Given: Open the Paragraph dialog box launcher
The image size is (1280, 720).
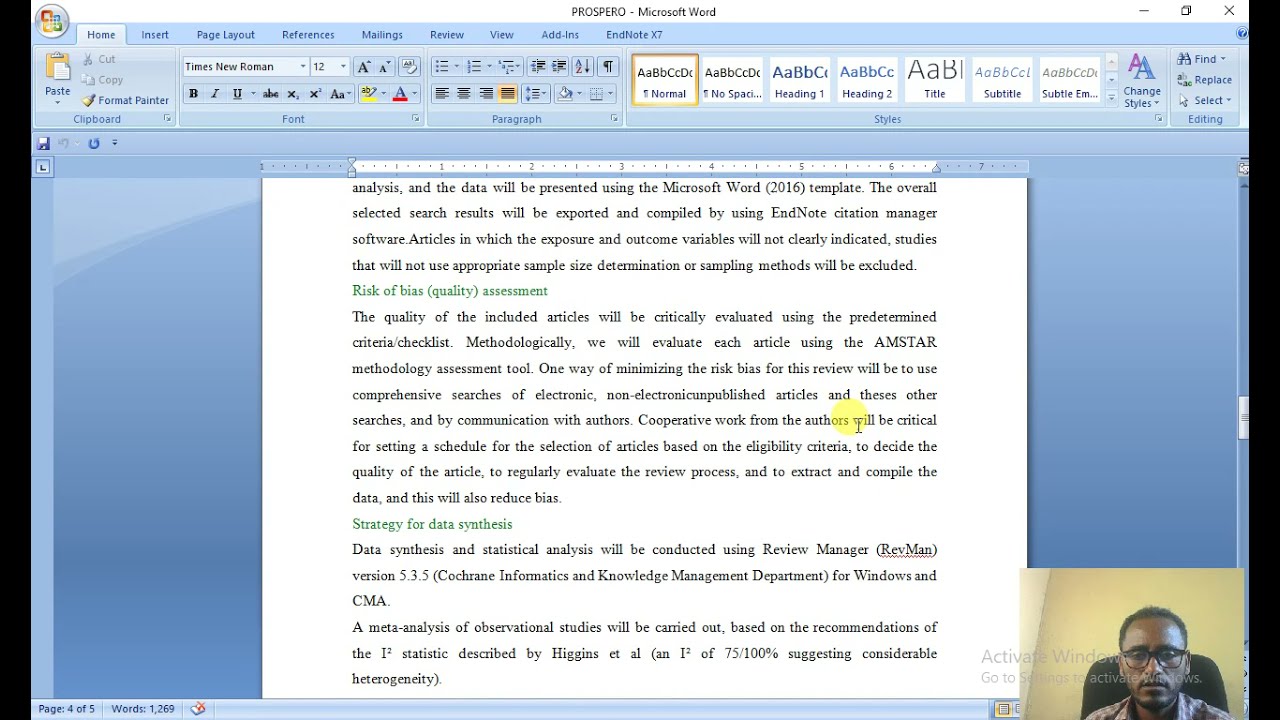Looking at the screenshot, I should coord(615,119).
